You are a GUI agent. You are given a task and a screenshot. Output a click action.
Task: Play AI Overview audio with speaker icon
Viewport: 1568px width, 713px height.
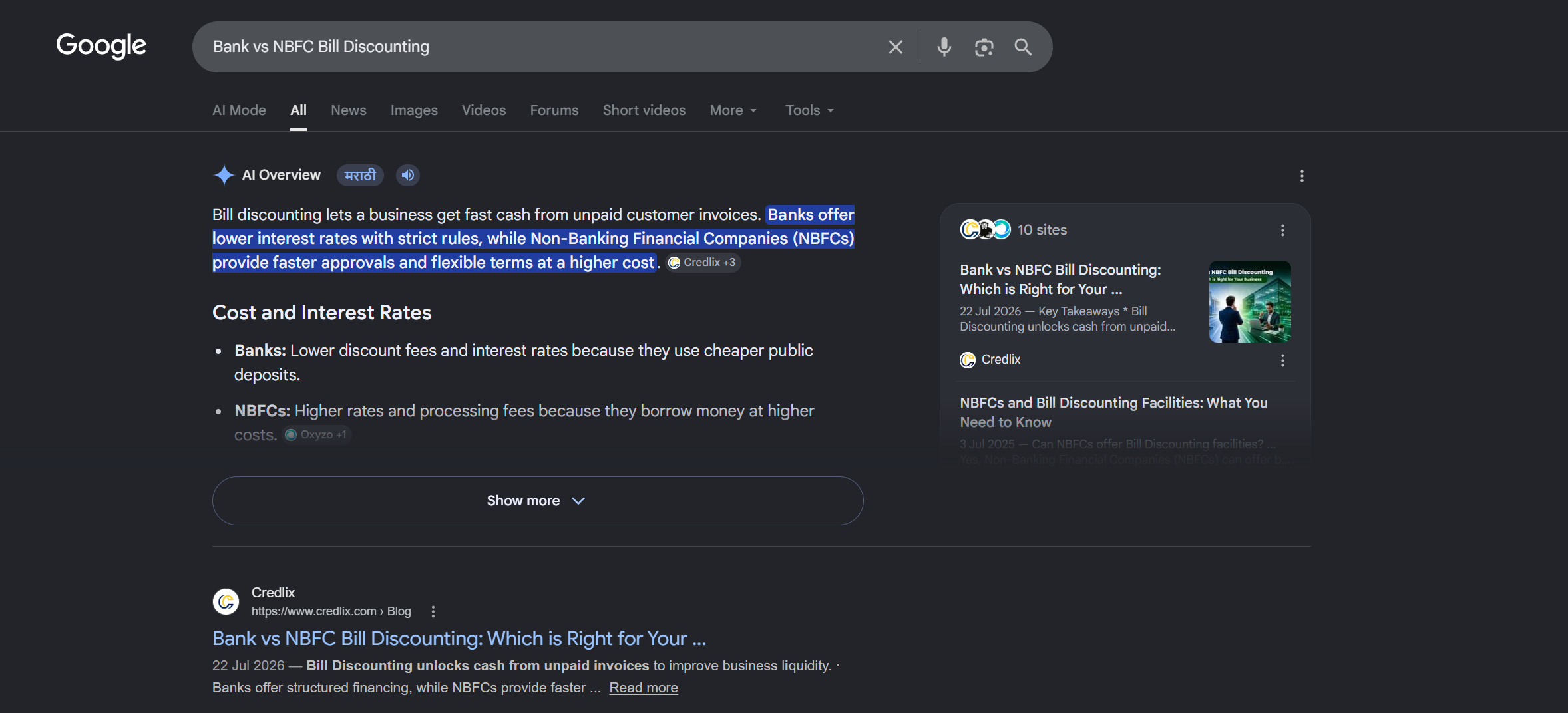coord(408,175)
